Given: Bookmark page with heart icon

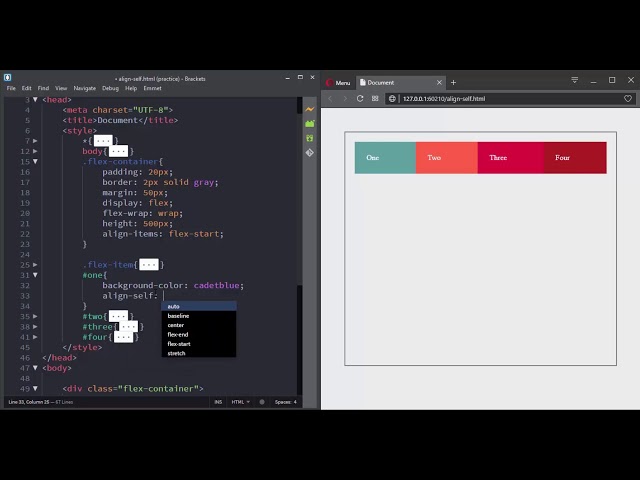Looking at the screenshot, I should [628, 98].
